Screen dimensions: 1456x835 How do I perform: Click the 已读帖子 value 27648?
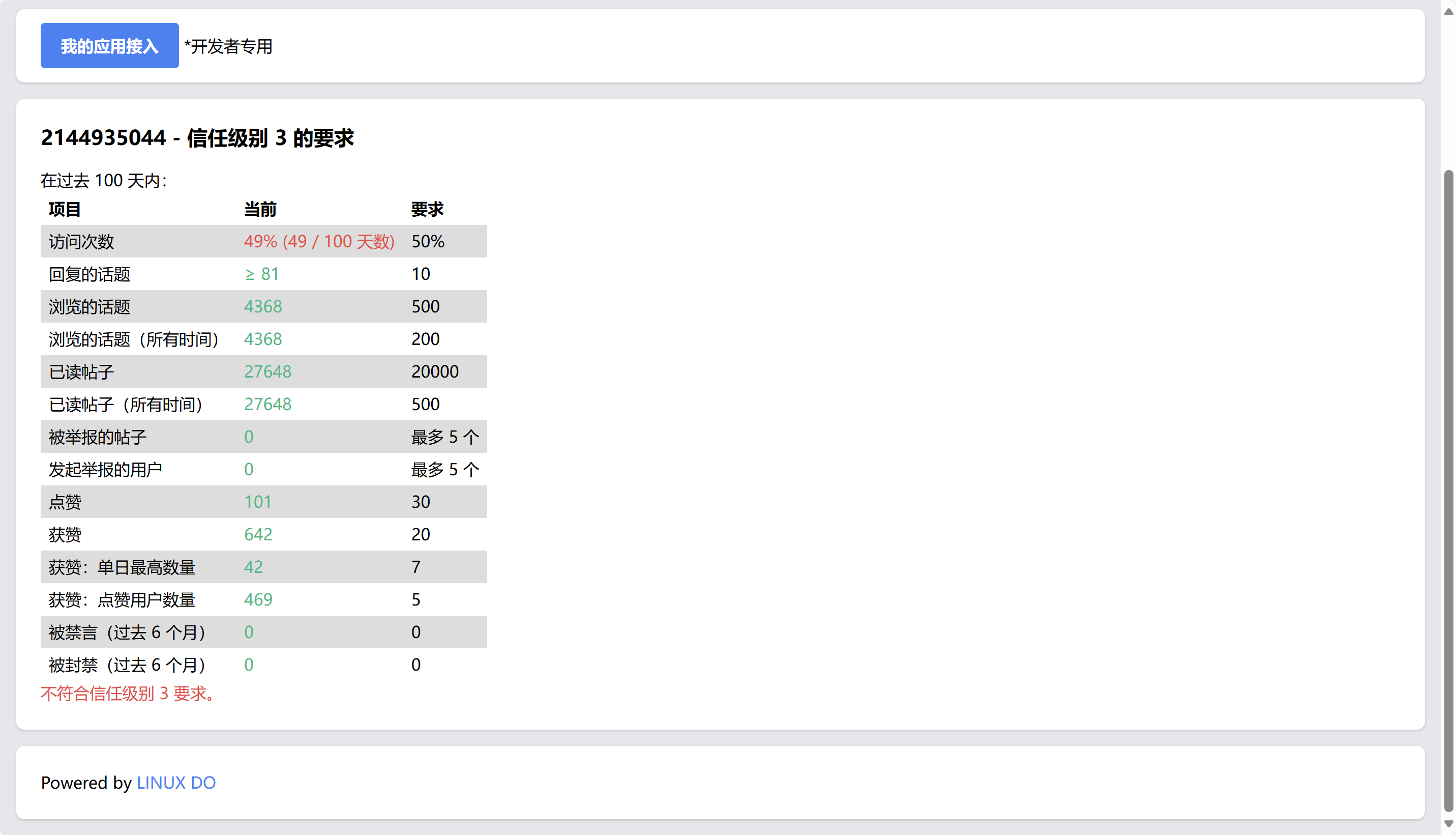click(x=268, y=371)
